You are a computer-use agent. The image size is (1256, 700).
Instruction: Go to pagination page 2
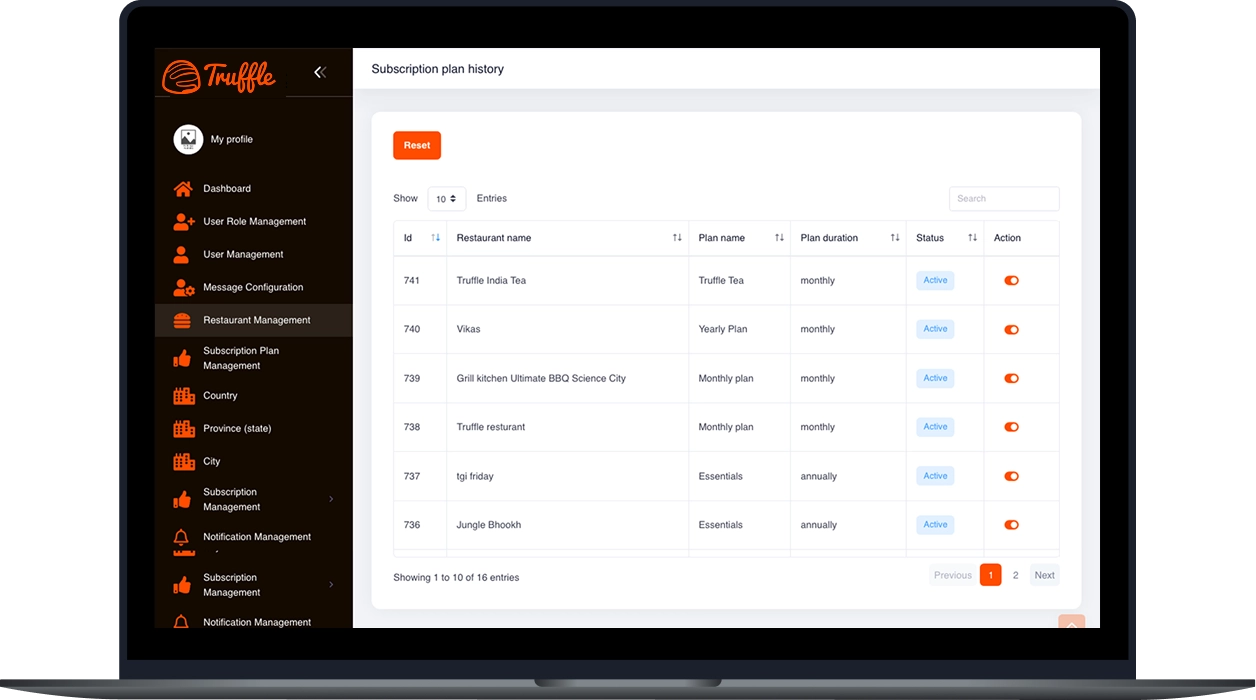click(1015, 575)
